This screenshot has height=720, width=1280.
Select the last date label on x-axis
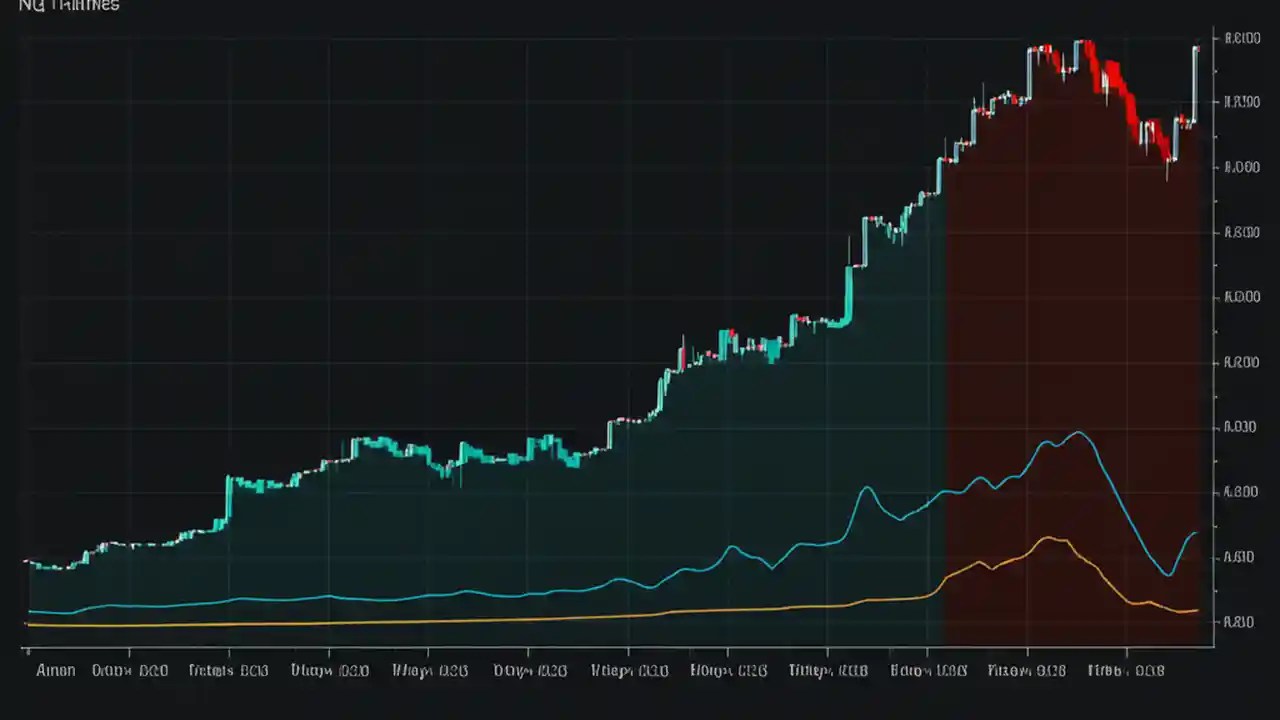tap(1125, 670)
